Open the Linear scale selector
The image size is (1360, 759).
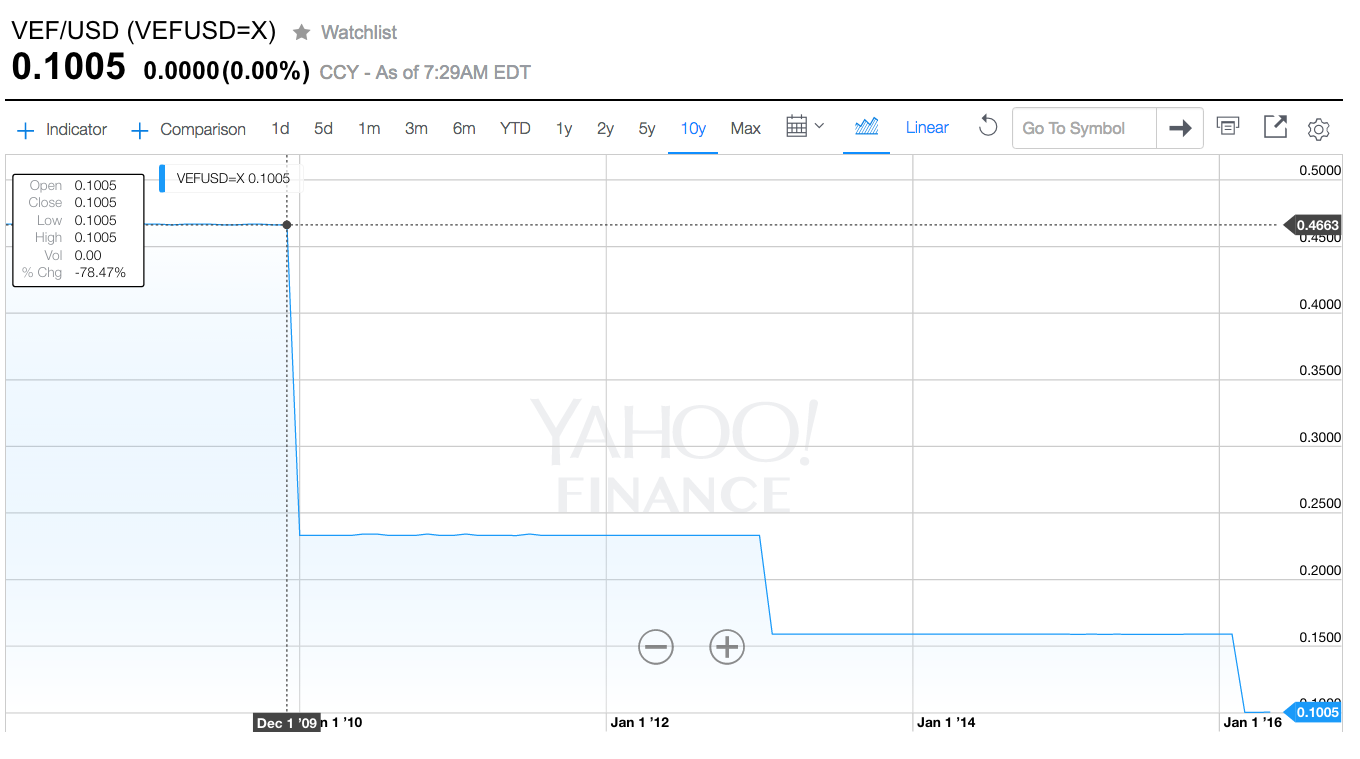[927, 128]
